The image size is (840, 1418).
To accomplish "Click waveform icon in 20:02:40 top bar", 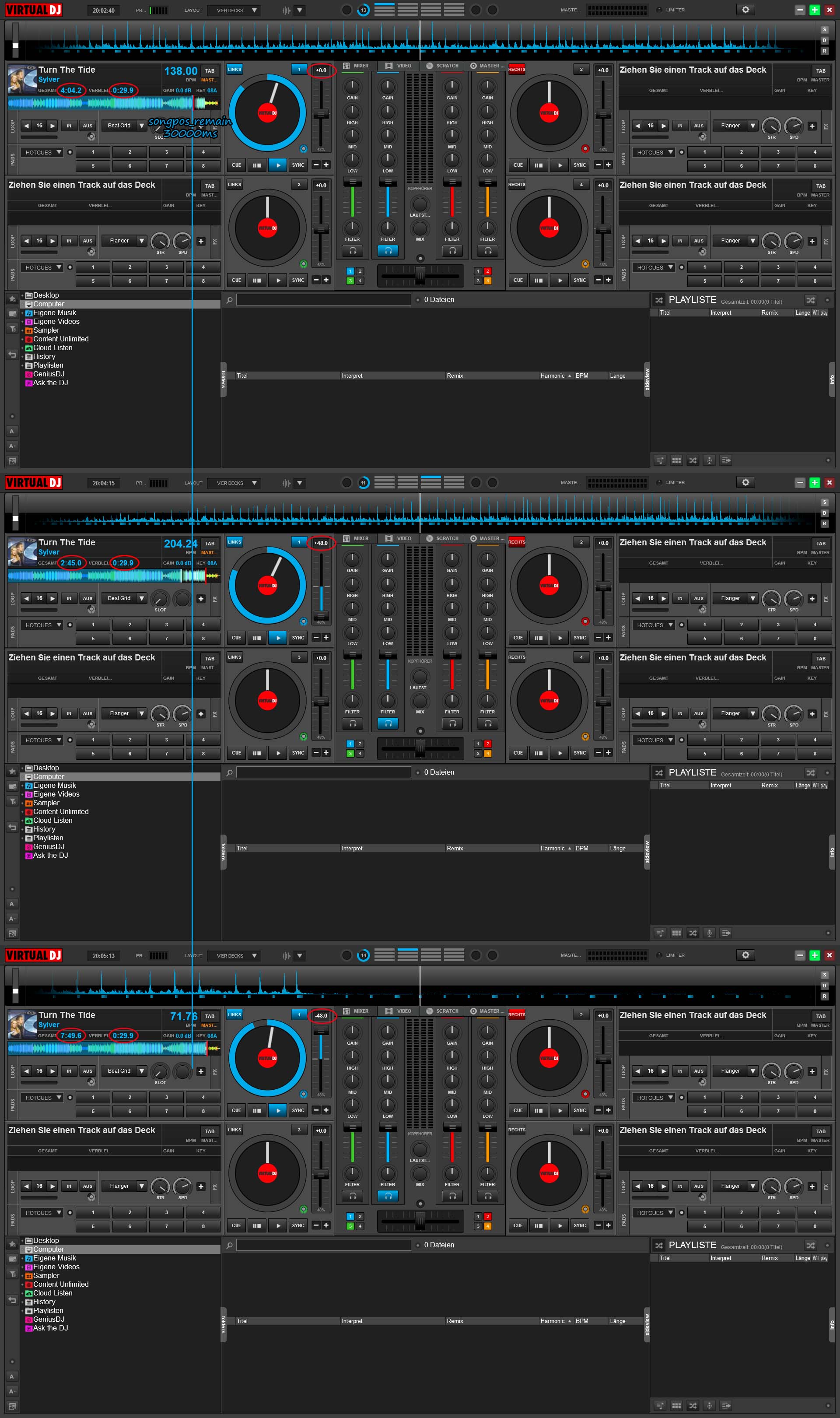I will tap(286, 10).
